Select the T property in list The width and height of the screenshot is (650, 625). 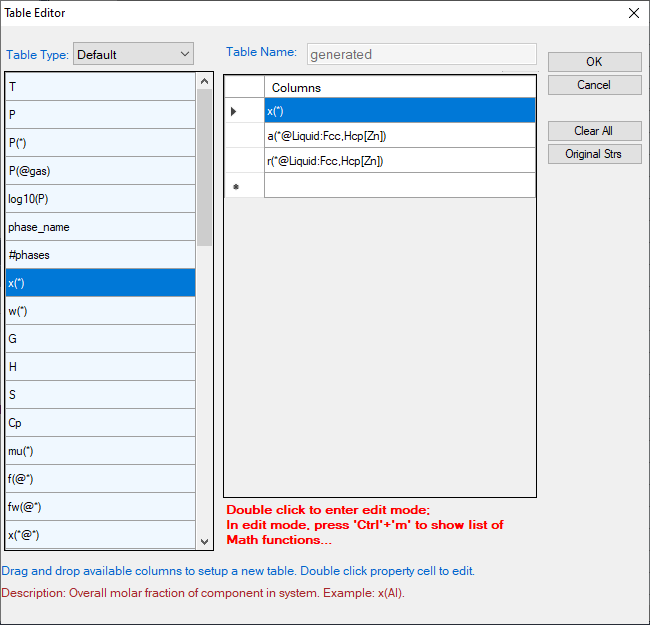click(100, 87)
